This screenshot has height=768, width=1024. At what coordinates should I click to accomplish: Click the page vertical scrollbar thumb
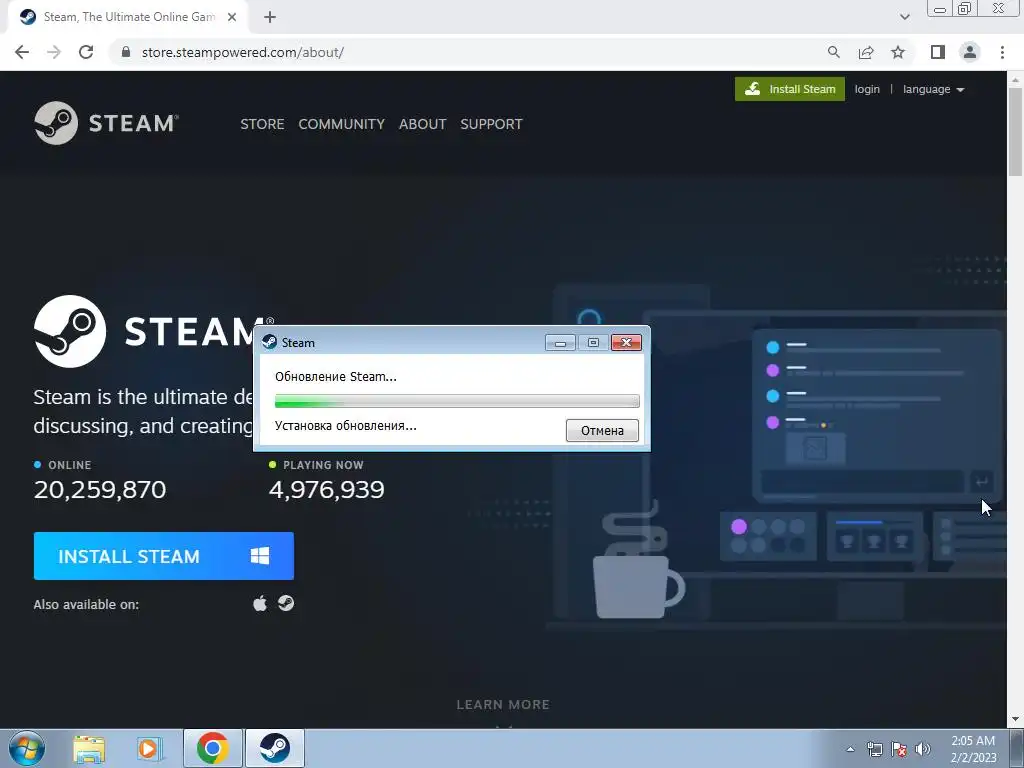point(1016,133)
